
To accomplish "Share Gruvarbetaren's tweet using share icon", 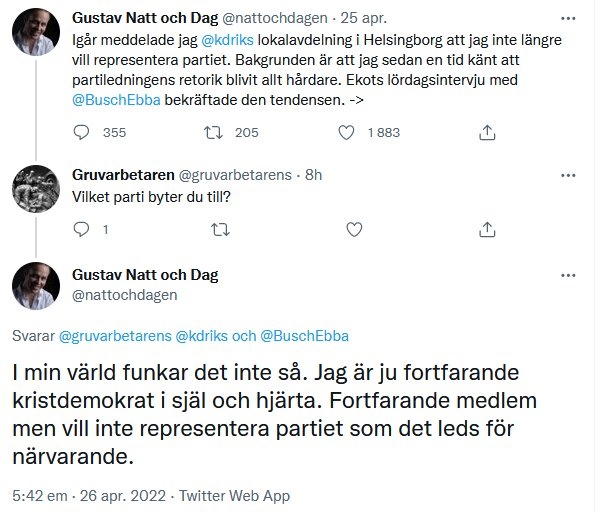I will coord(487,229).
